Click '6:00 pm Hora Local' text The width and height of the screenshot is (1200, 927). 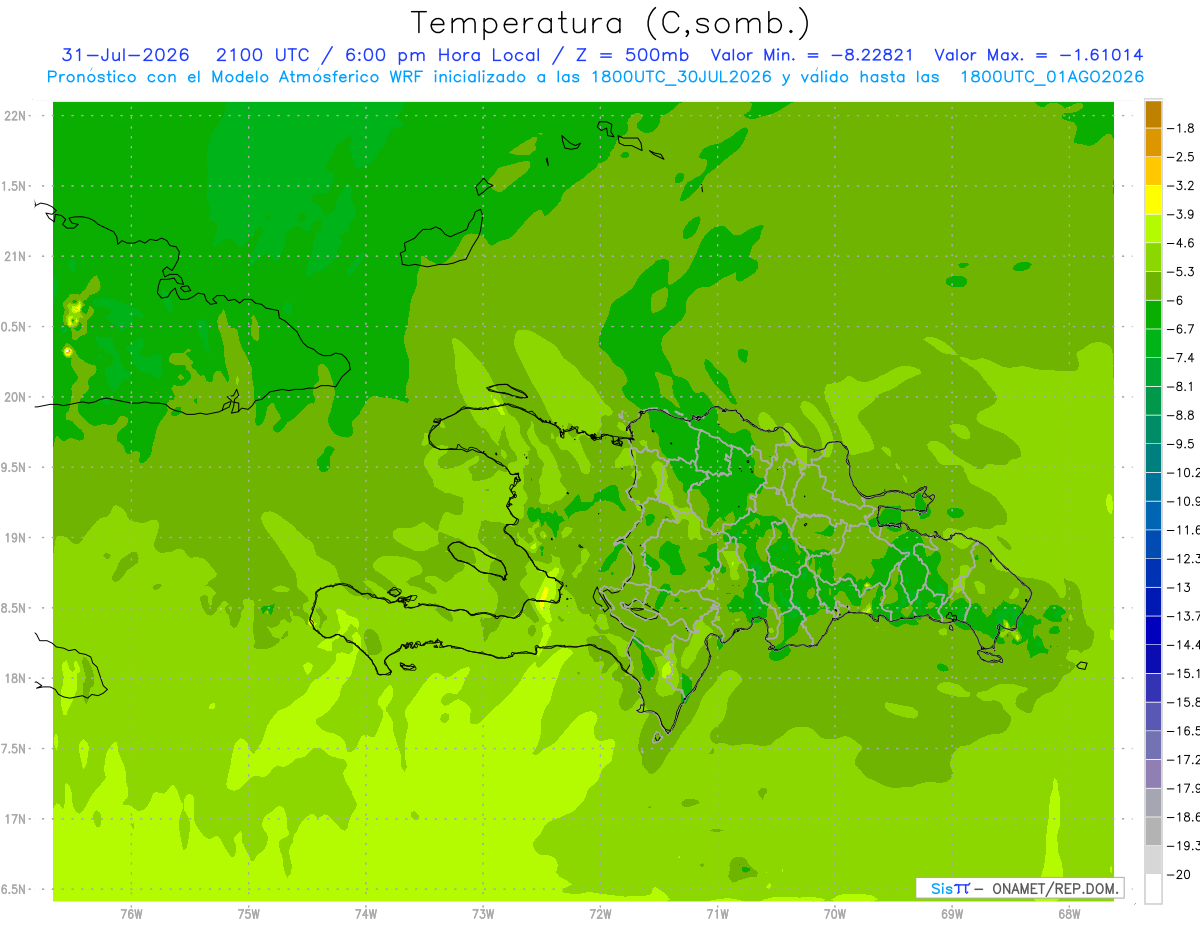[442, 55]
